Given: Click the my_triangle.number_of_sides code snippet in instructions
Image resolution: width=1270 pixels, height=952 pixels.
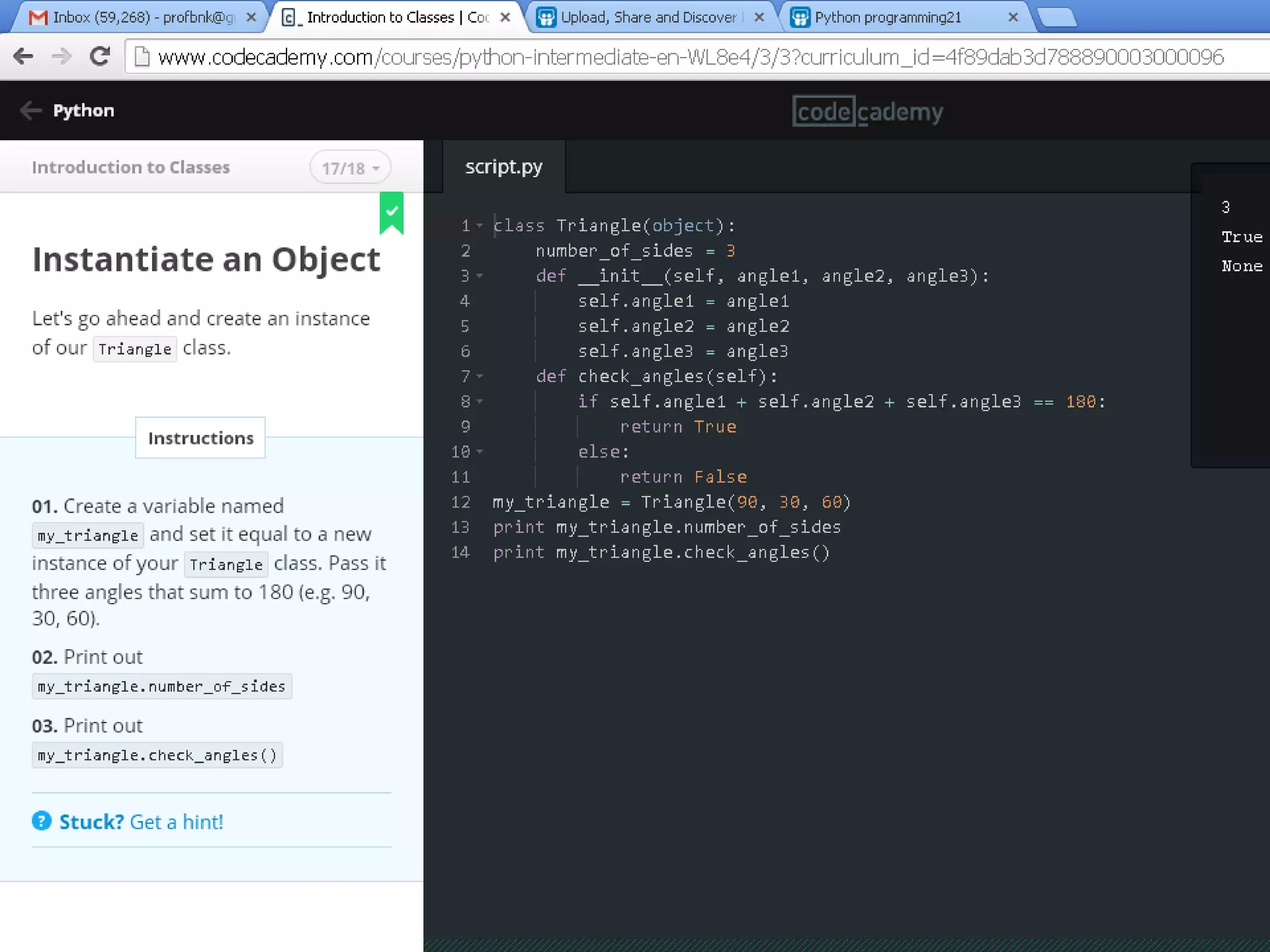Looking at the screenshot, I should pyautogui.click(x=162, y=686).
